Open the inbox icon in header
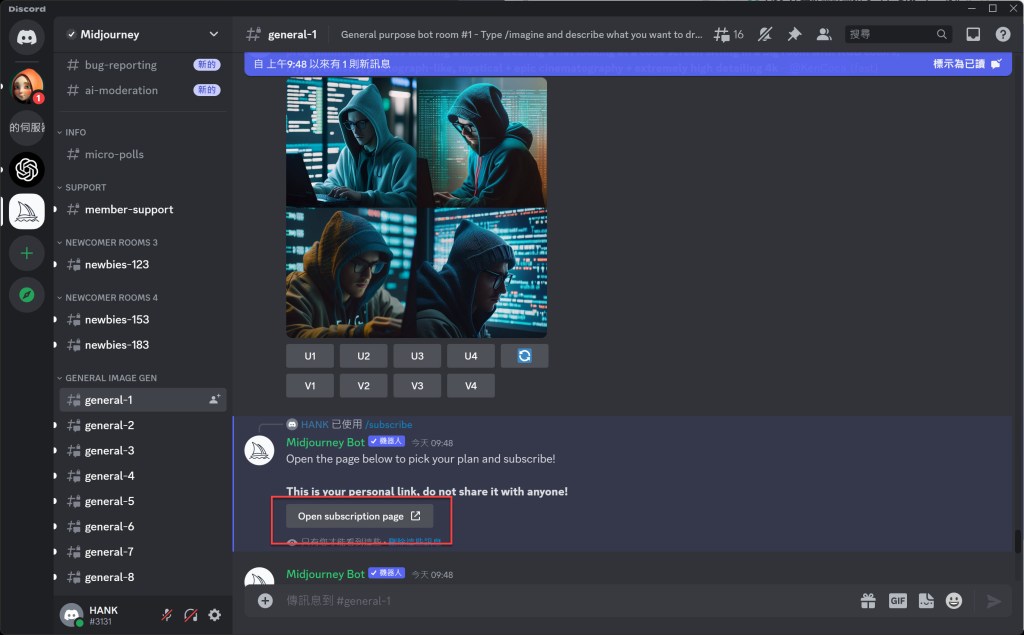 [973, 34]
